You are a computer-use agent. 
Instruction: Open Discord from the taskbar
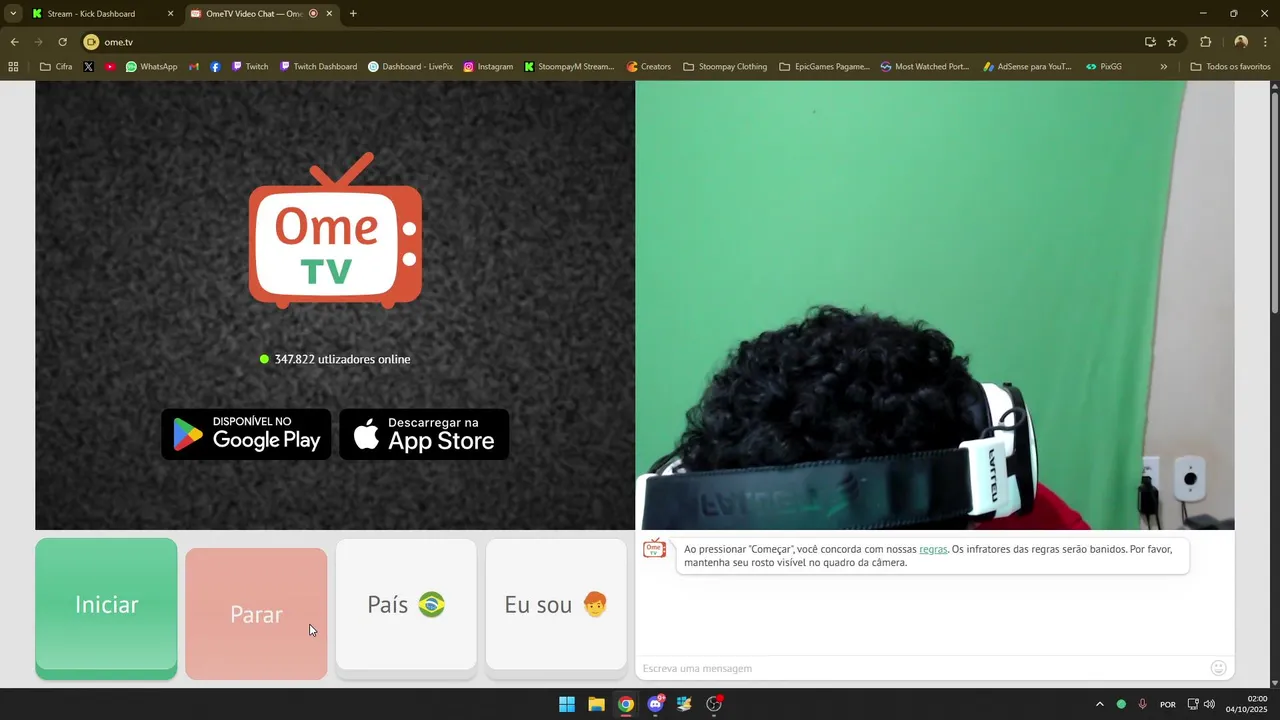tap(655, 704)
